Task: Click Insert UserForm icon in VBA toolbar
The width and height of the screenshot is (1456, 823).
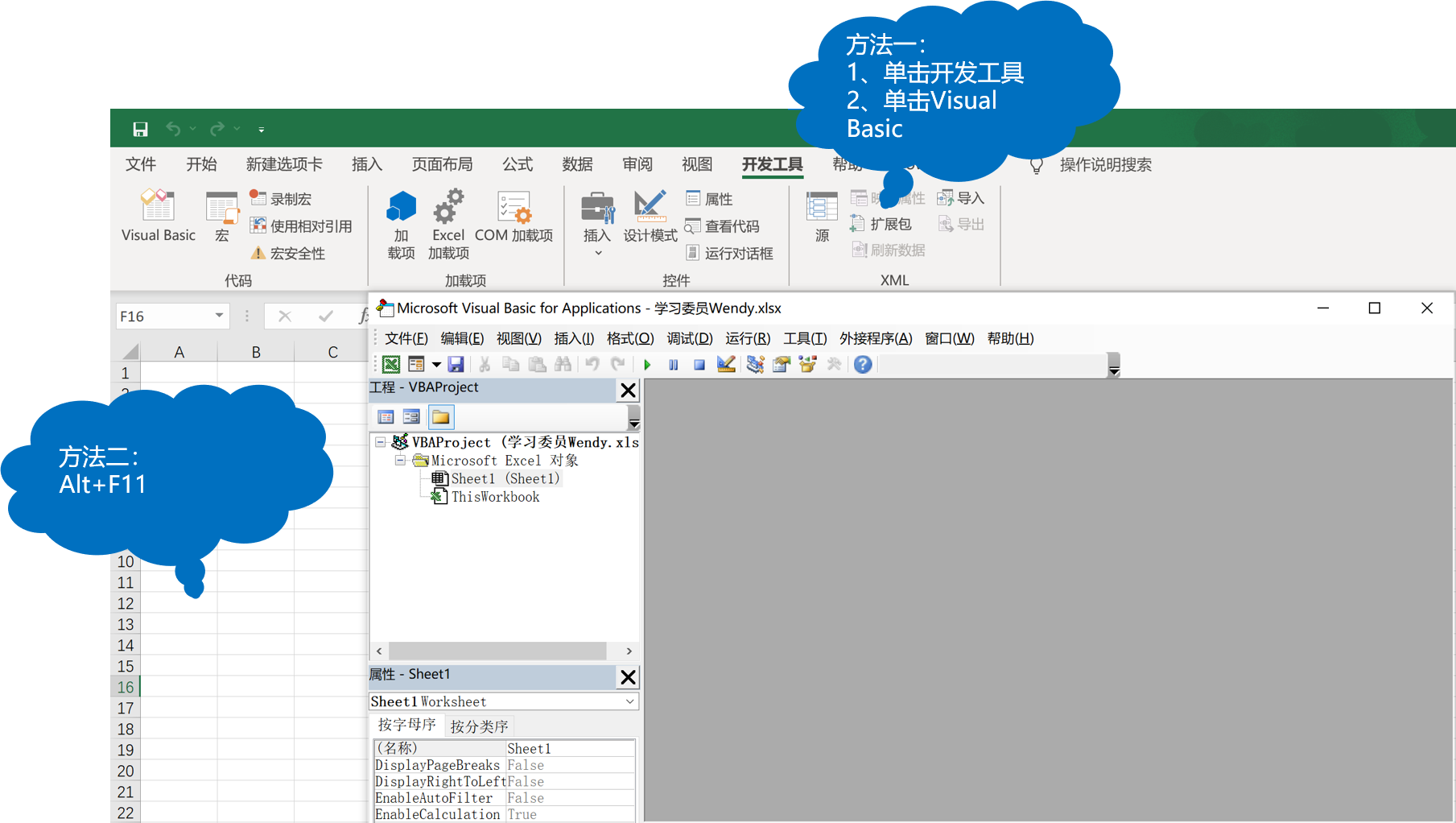Action: click(x=416, y=364)
